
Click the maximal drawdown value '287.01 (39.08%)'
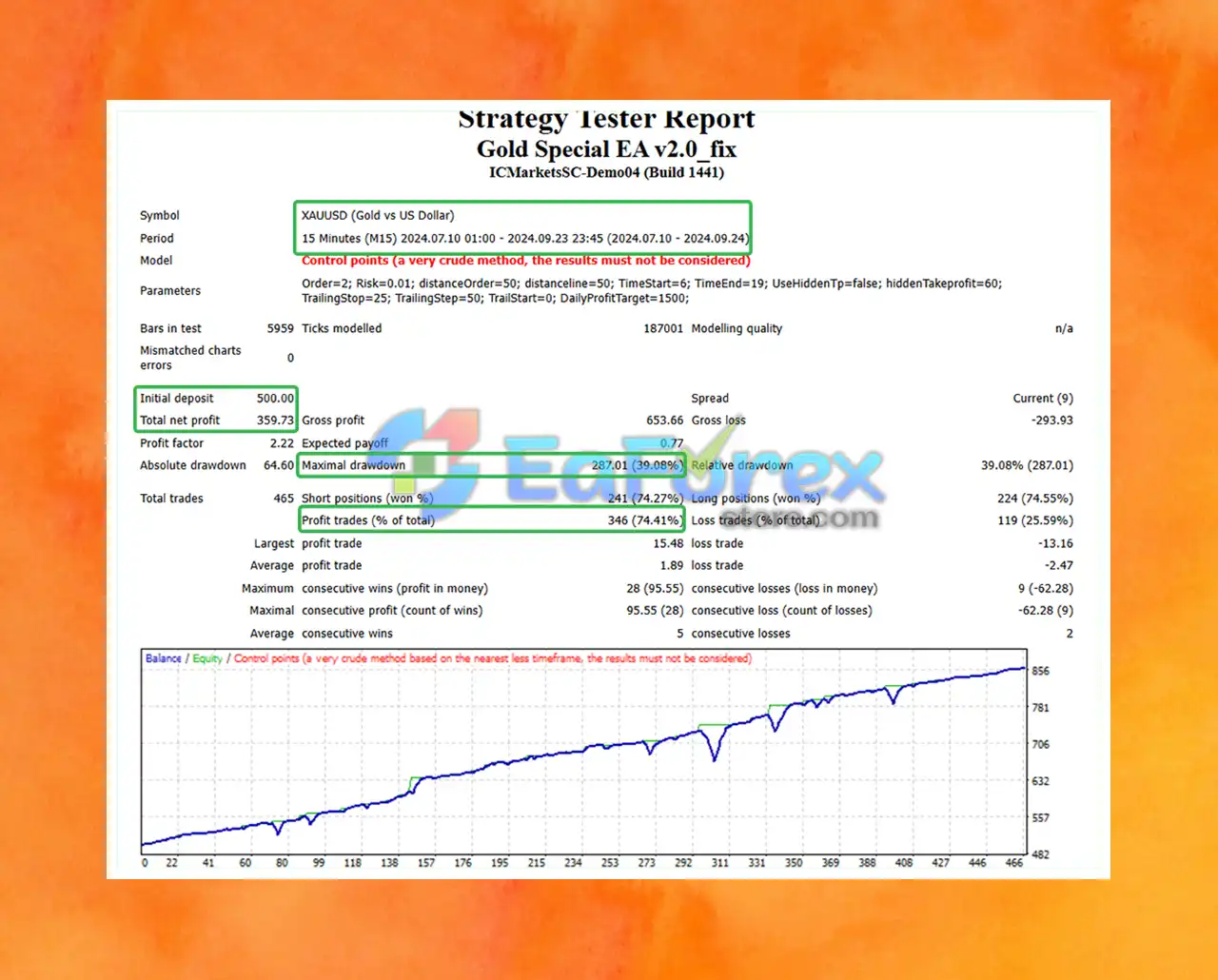(x=637, y=465)
